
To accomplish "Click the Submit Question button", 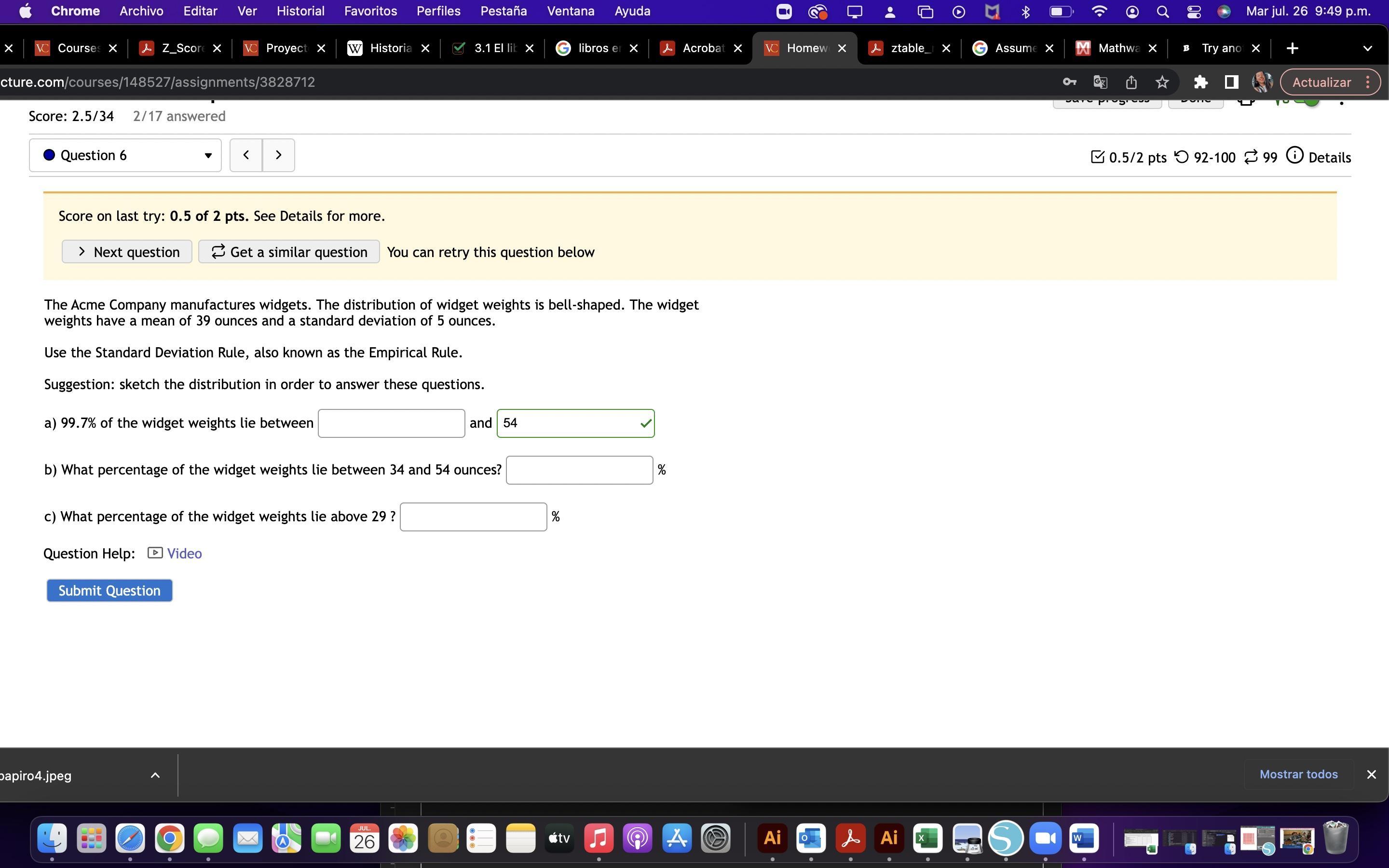I will 109,590.
